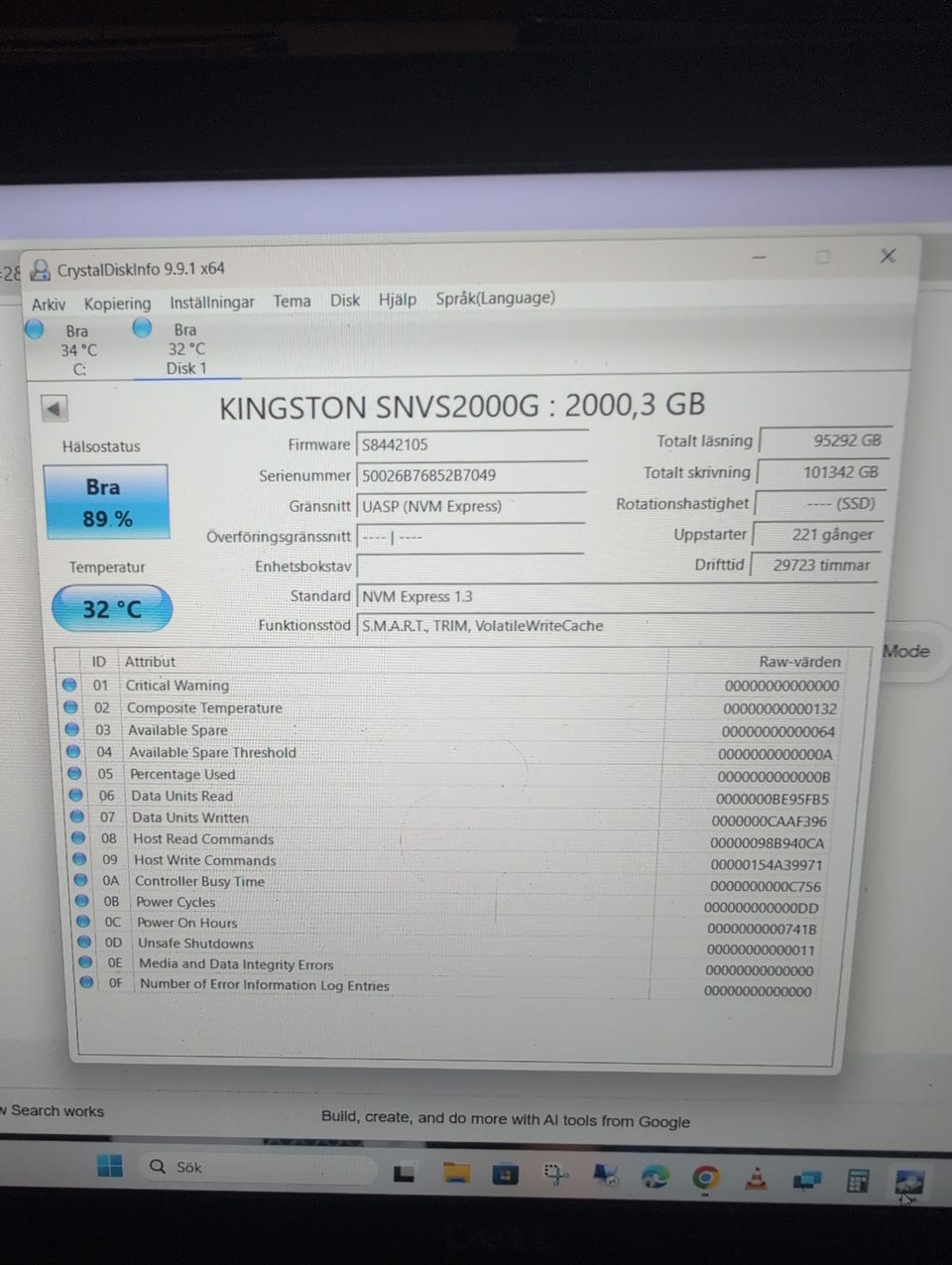The image size is (952, 1265).
Task: Launch Google Chrome from the taskbar
Action: [705, 1178]
